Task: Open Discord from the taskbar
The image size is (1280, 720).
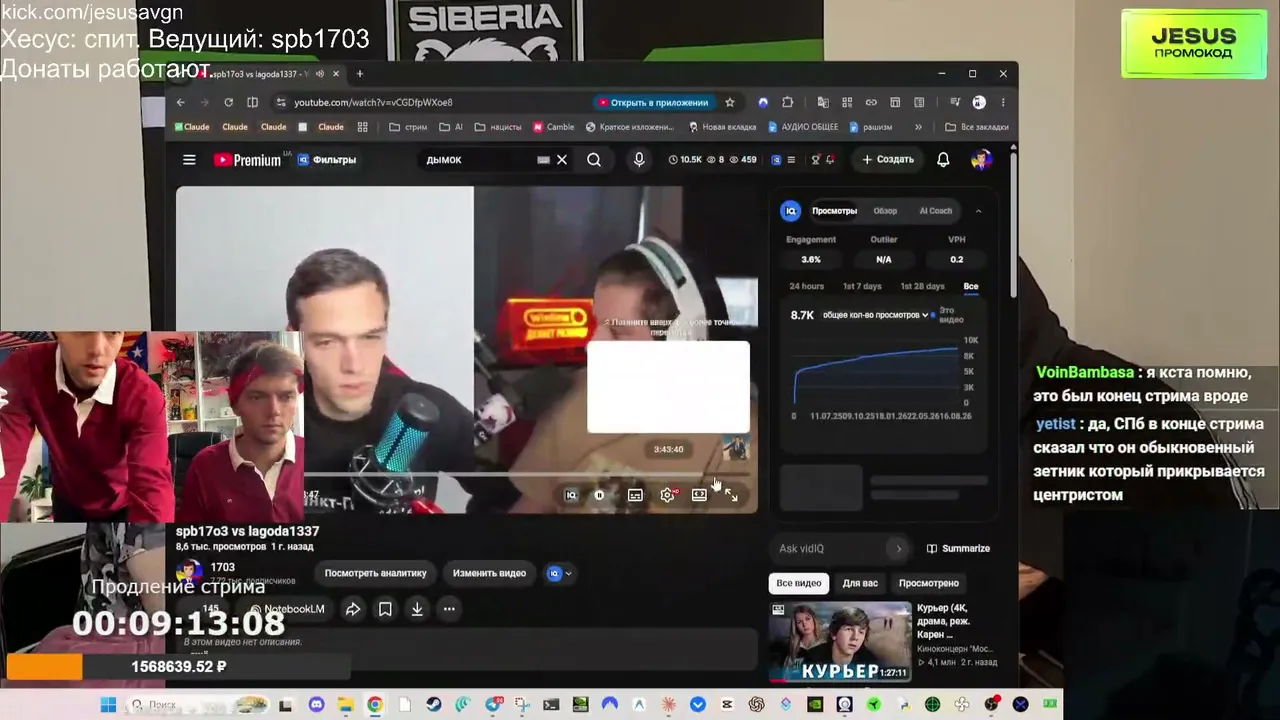Action: pyautogui.click(x=317, y=705)
